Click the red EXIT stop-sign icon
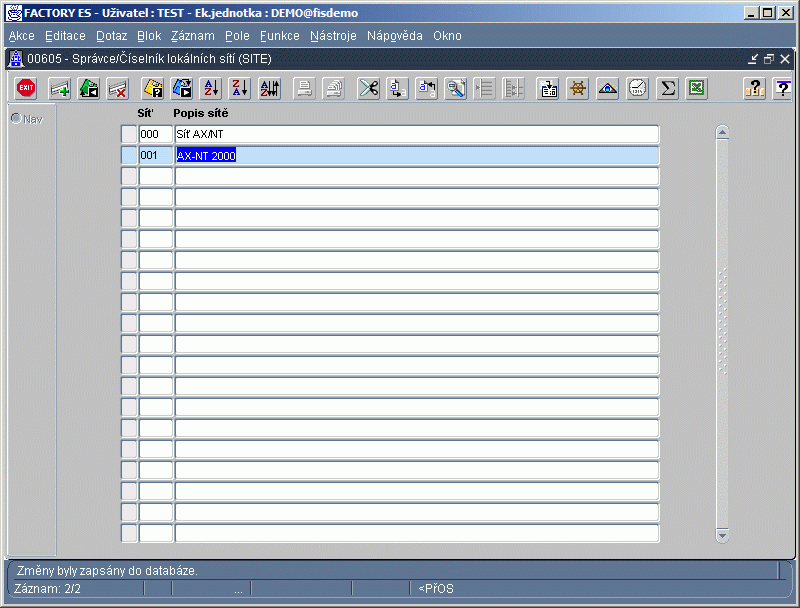The width and height of the screenshot is (800, 608). point(26,88)
